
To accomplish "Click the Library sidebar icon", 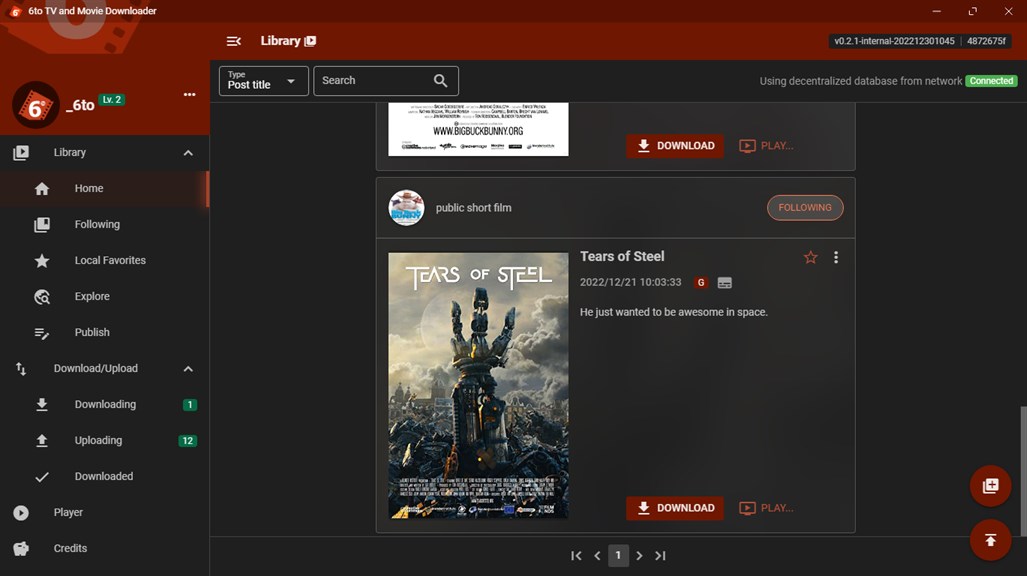I will coord(21,153).
